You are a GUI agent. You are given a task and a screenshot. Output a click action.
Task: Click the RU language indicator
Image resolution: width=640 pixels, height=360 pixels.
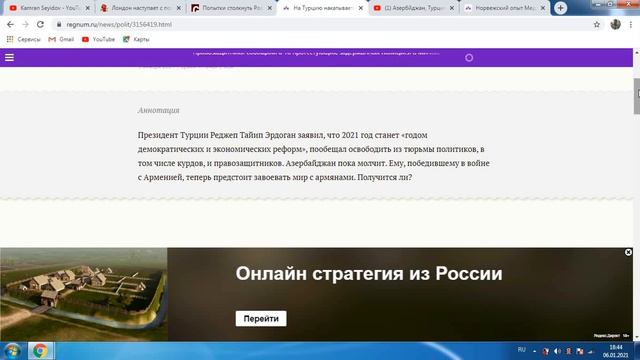521,350
